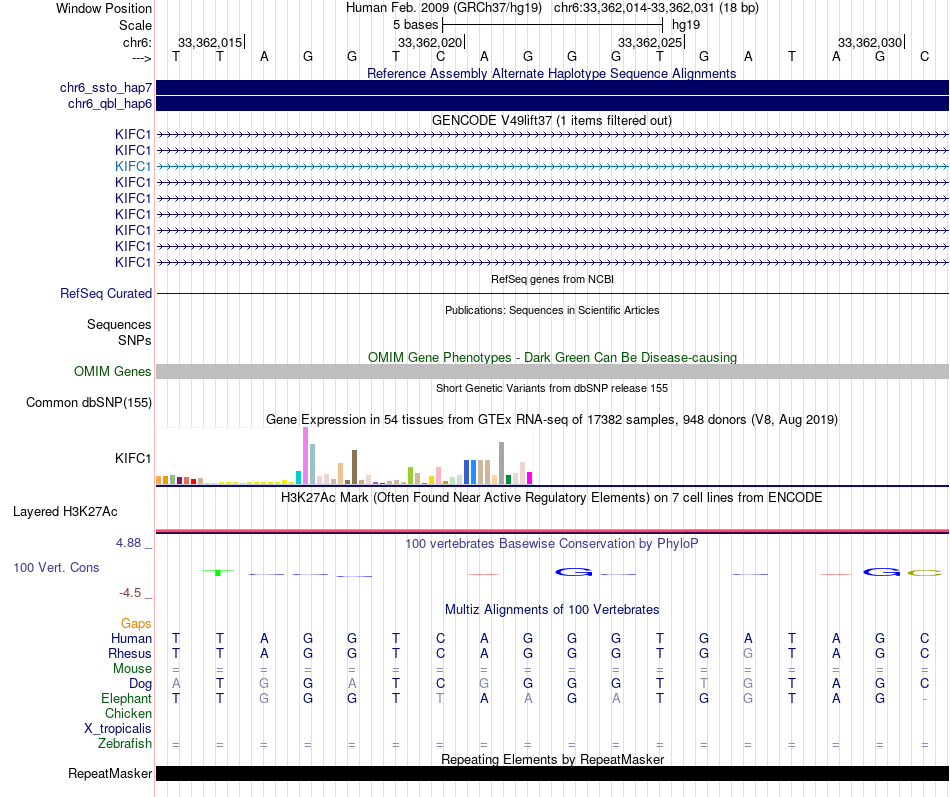Click the chr6_ssto_hap7 label

[x=105, y=87]
